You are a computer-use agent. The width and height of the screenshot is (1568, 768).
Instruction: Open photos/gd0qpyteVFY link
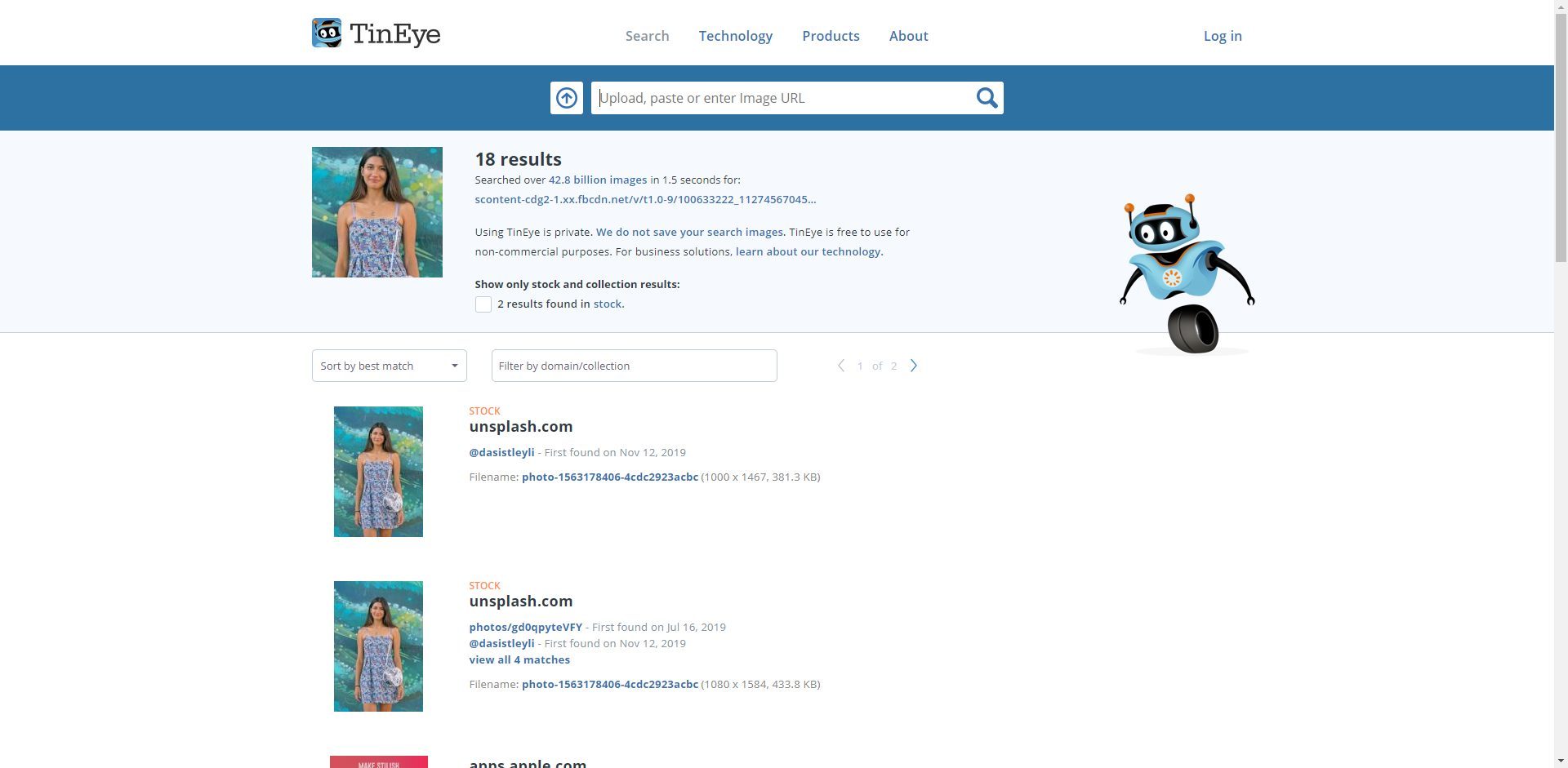pos(525,627)
